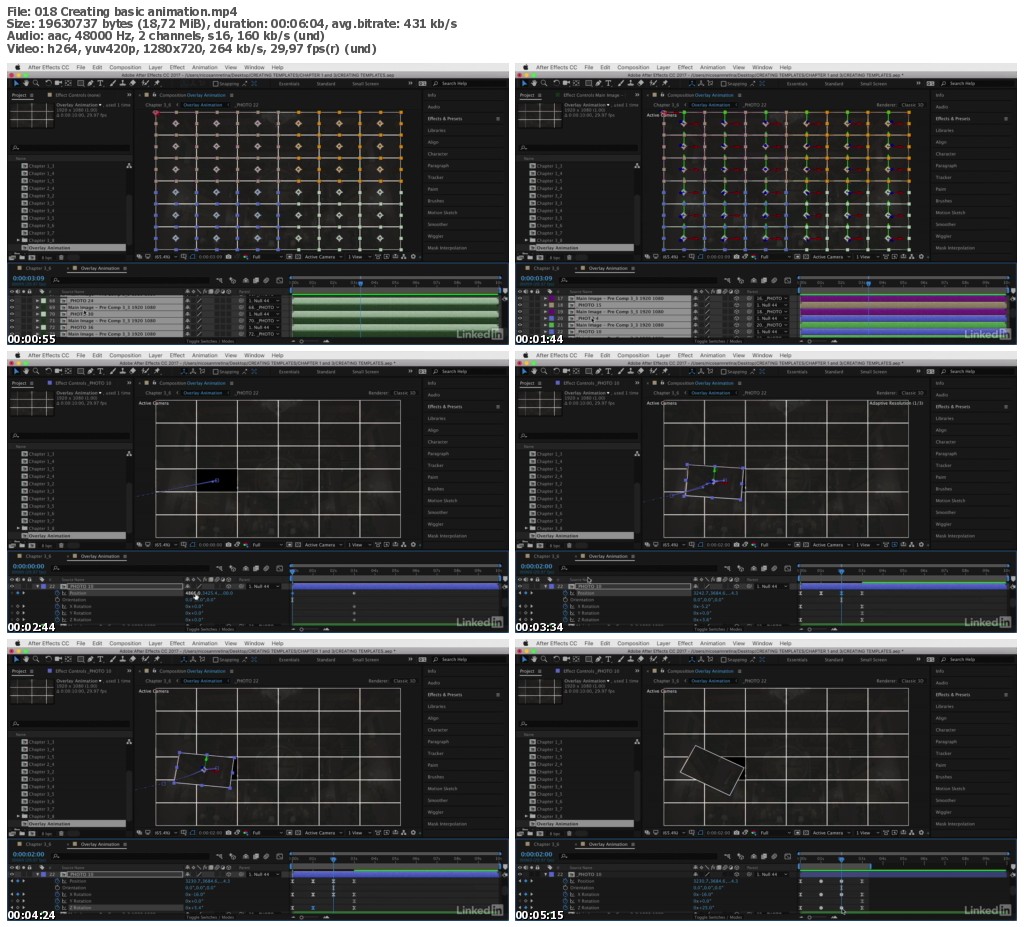
Task: Click project flowchart icon in the 00:01:44 frame
Action: 637,166
